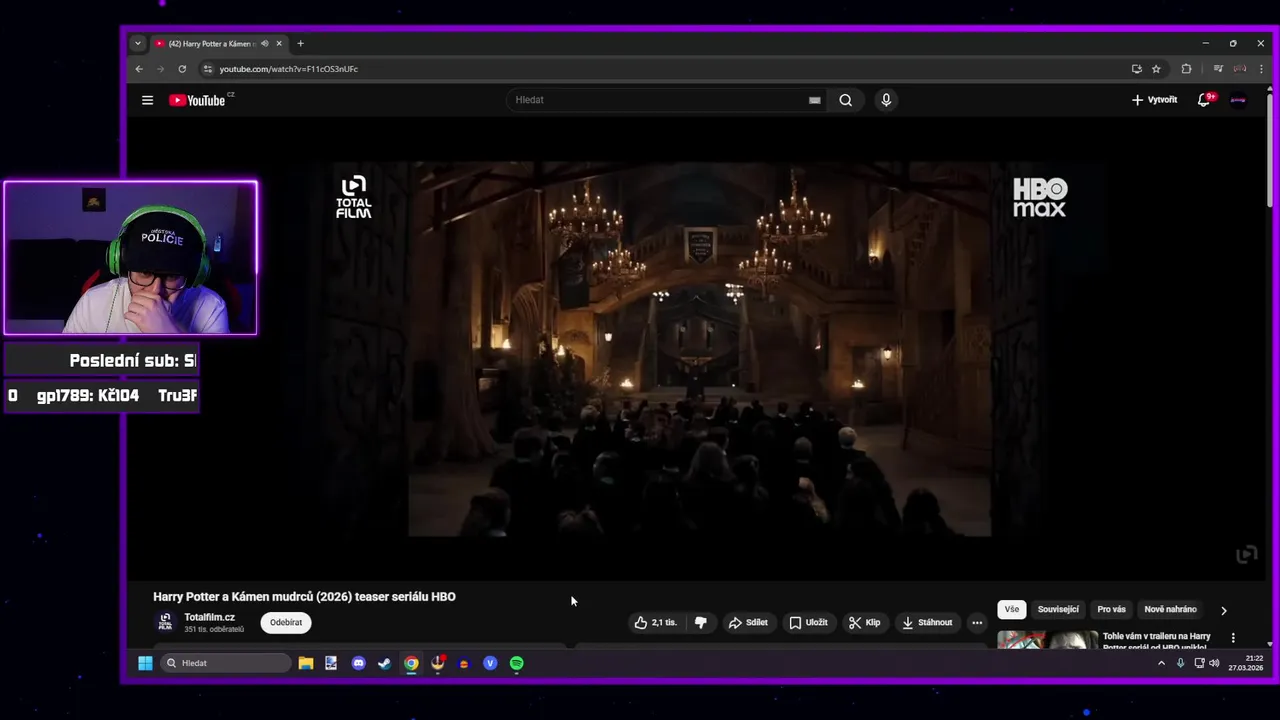Click the Chrome address bar URL
Image resolution: width=1280 pixels, height=720 pixels.
coord(289,69)
